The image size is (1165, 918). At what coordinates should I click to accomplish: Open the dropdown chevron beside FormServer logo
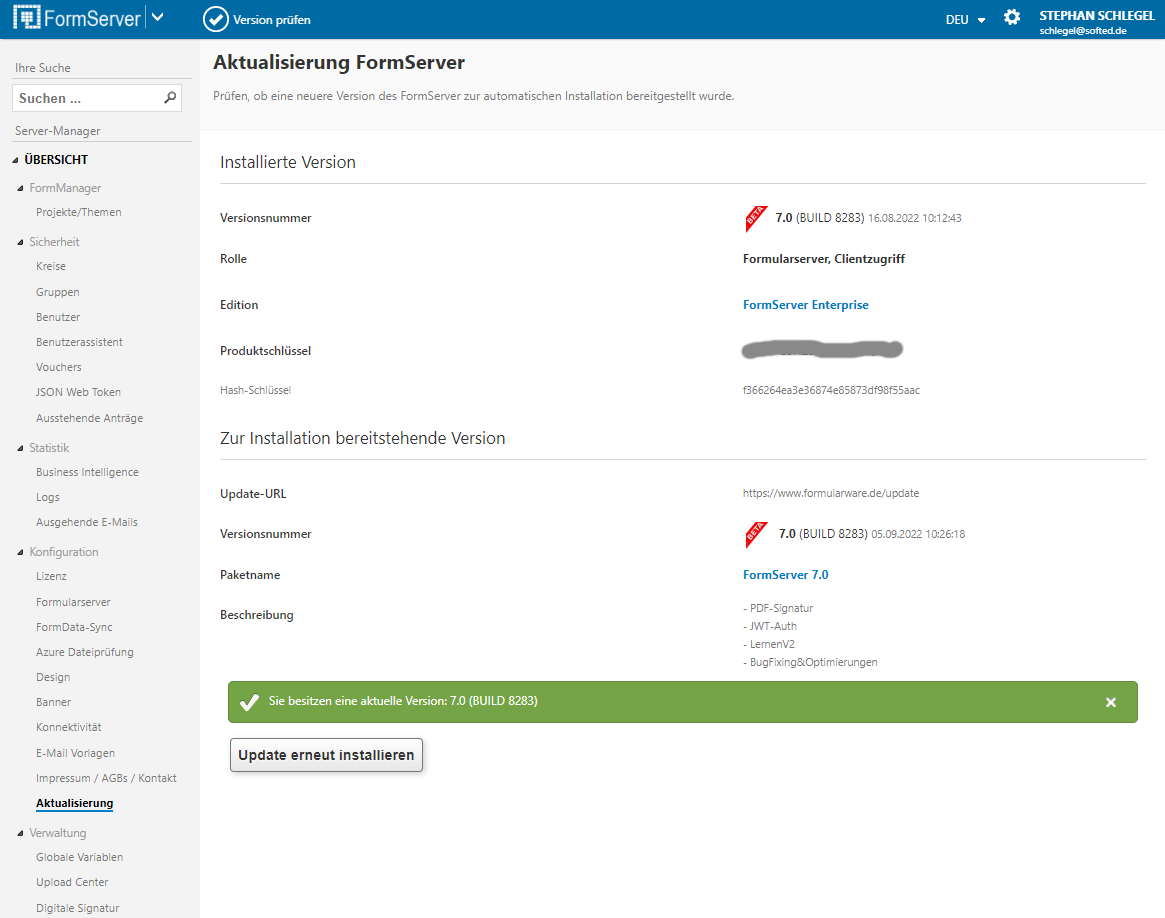coord(158,17)
